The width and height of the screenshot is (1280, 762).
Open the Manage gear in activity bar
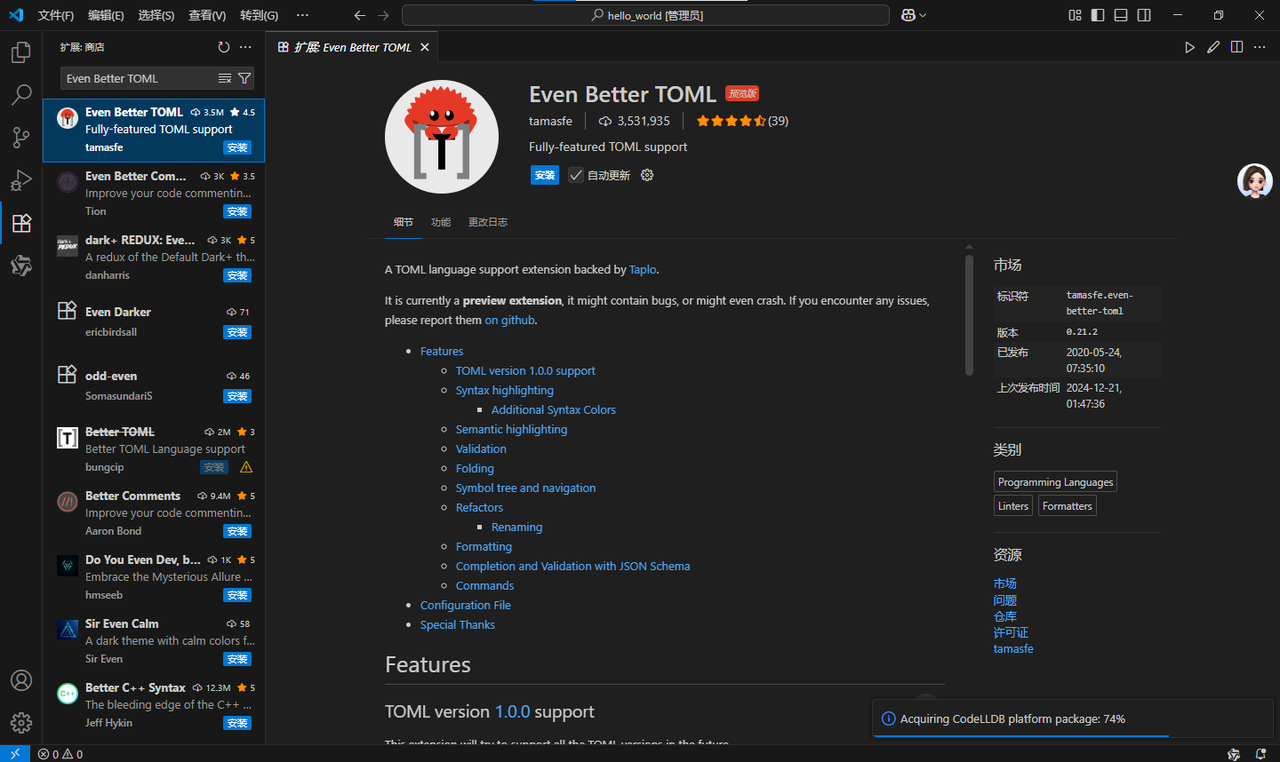(21, 722)
